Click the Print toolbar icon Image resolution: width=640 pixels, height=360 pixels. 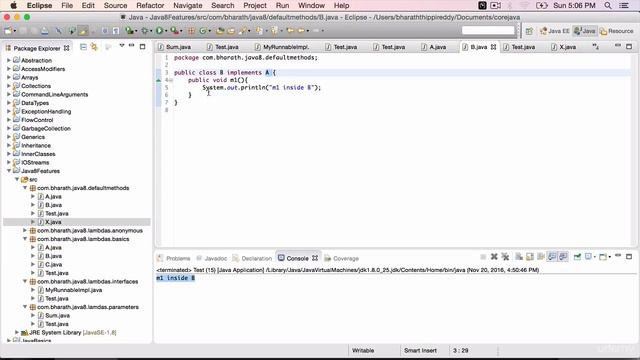click(x=44, y=31)
